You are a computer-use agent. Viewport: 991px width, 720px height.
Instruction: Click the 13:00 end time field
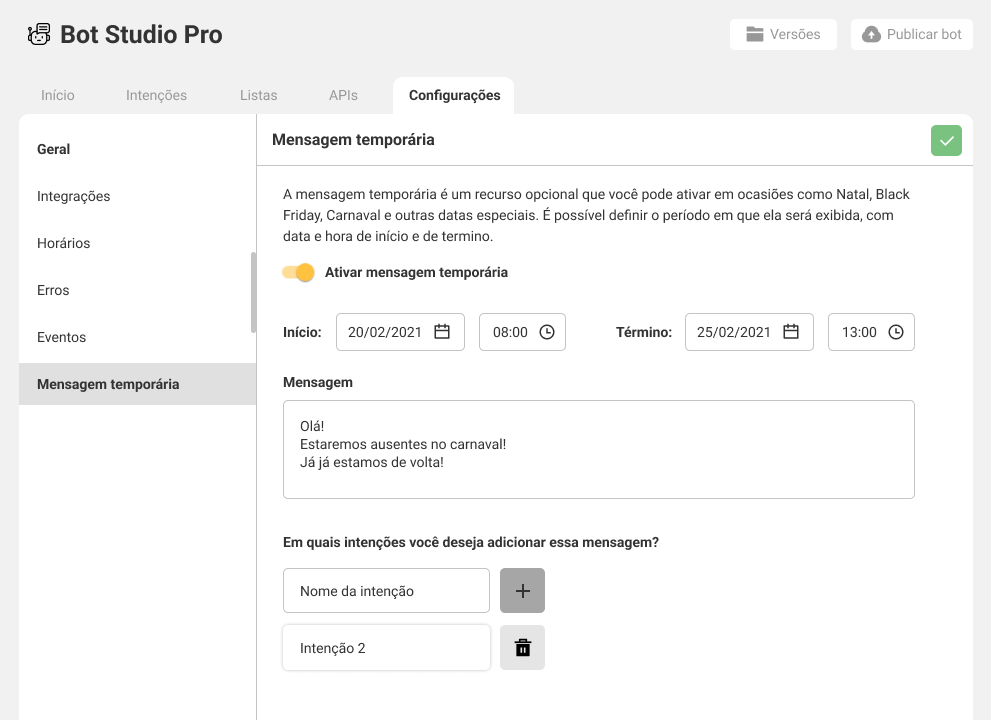pyautogui.click(x=871, y=332)
